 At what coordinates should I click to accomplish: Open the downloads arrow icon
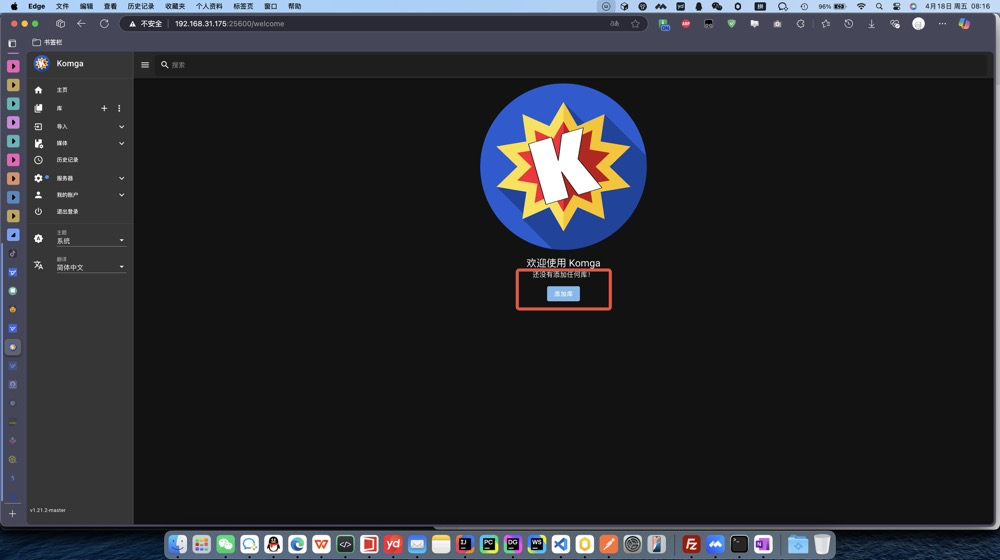click(871, 24)
